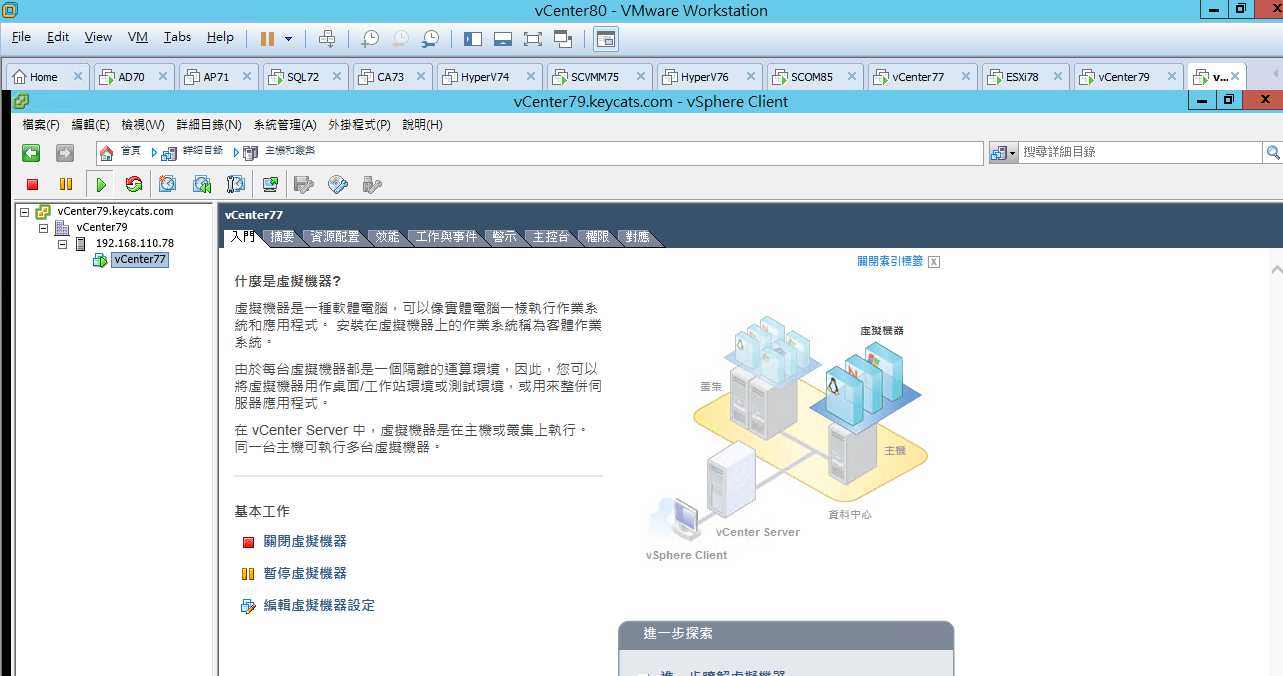Viewport: 1283px width, 676px height.
Task: Open the dropdown arrow beside Workstation pause icon
Action: coord(289,39)
